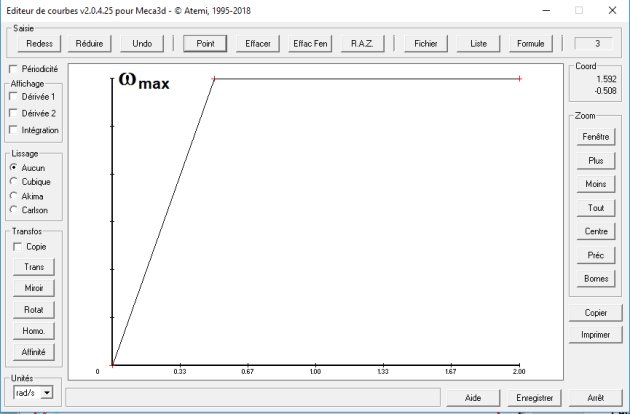Return to previous zoom with Préc
The height and width of the screenshot is (414, 630).
coord(596,255)
